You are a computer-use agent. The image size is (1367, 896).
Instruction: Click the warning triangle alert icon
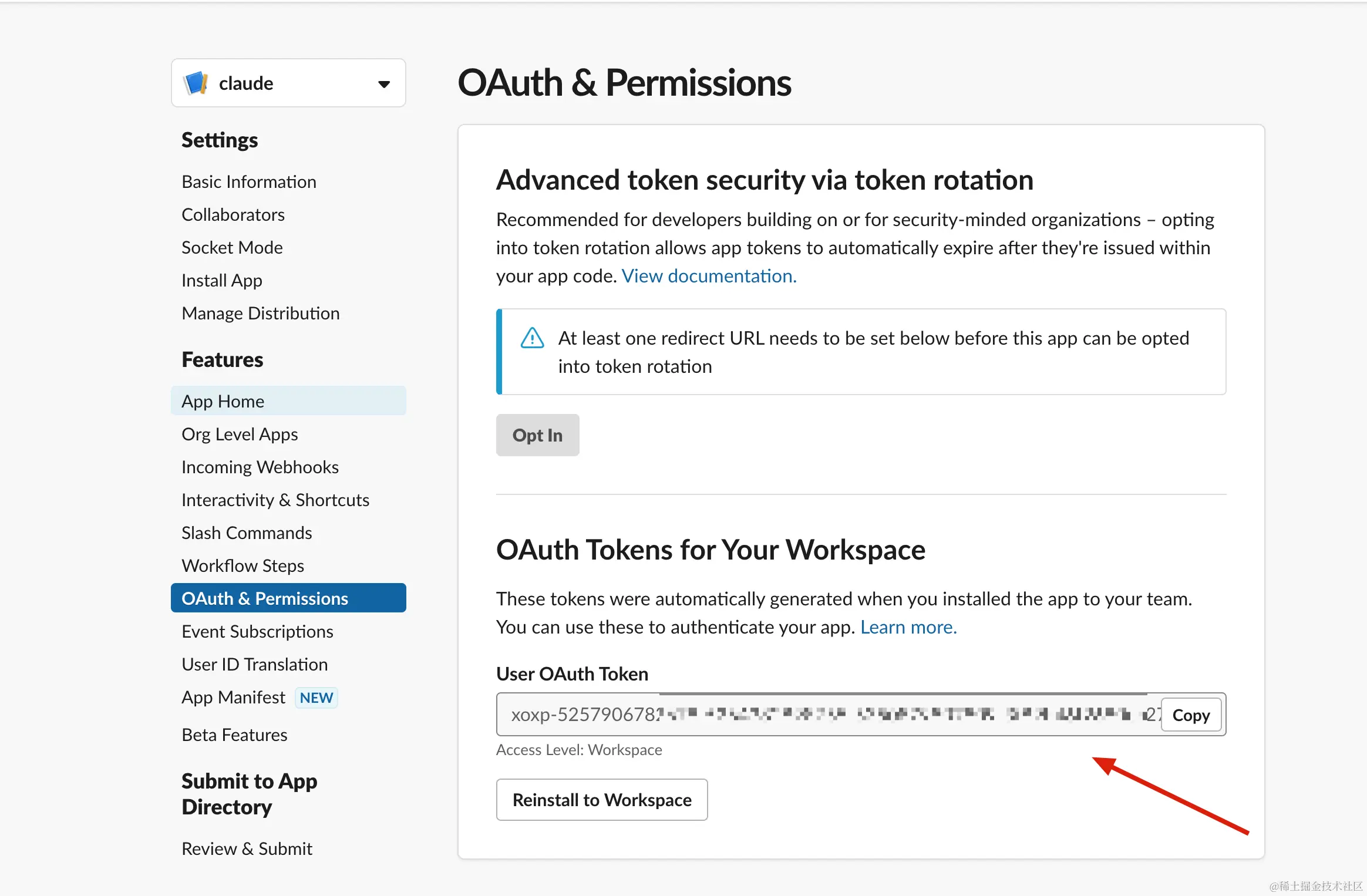click(532, 338)
